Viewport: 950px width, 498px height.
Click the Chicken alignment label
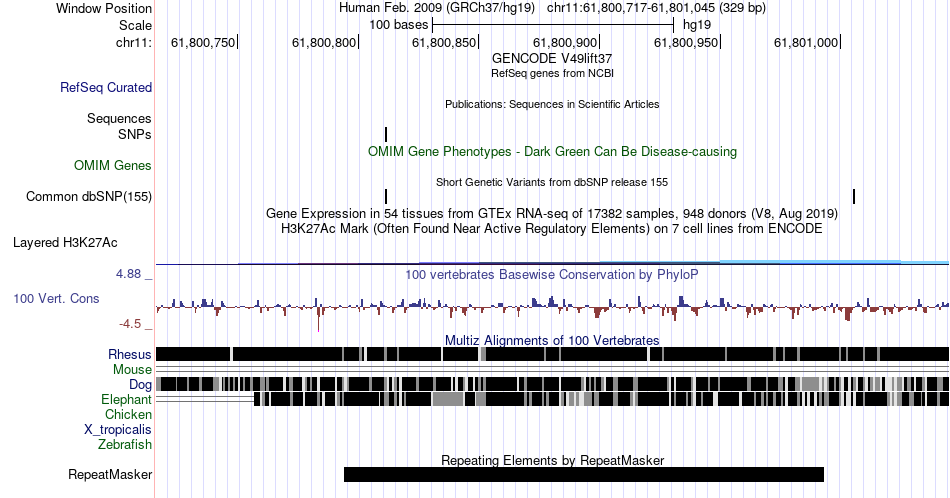[x=128, y=414]
